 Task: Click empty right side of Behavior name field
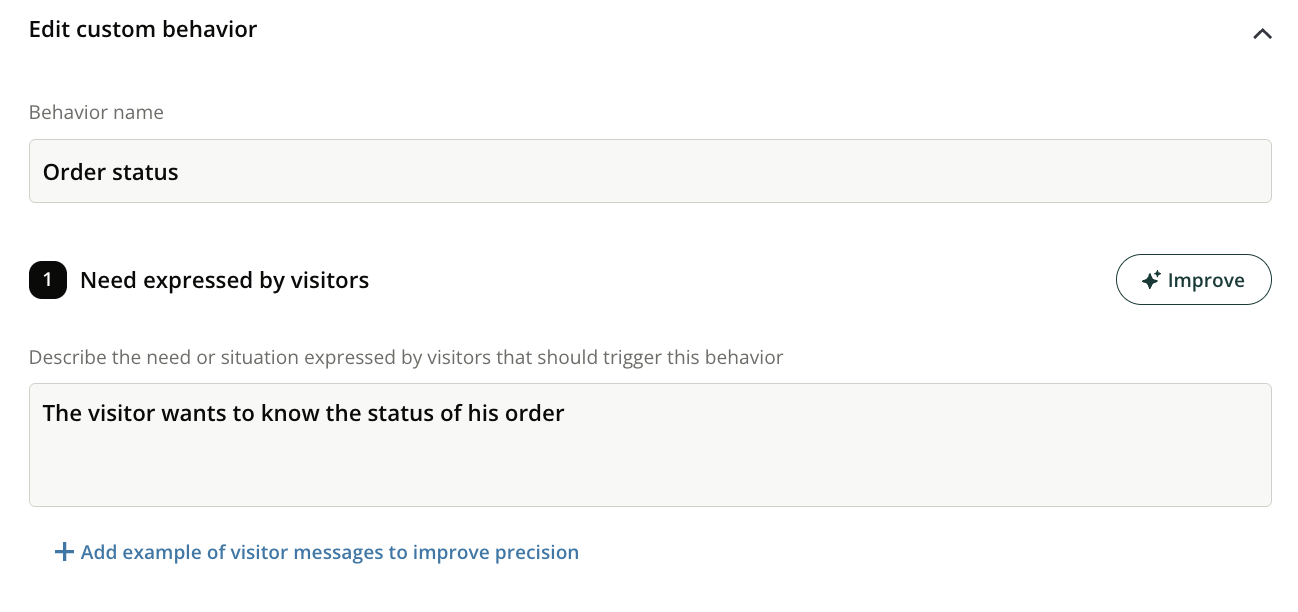coord(900,171)
